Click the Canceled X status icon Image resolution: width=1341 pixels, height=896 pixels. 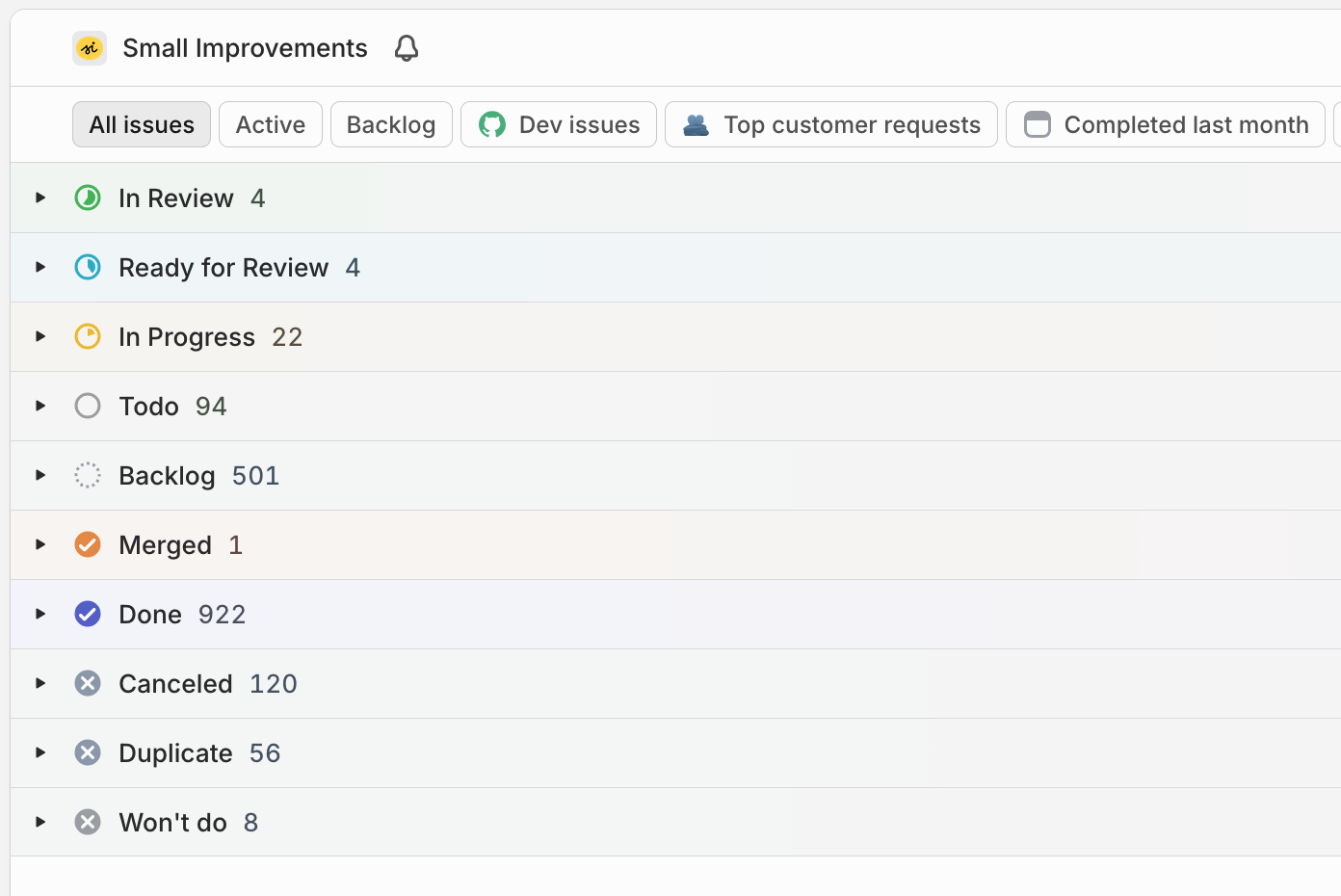point(88,684)
